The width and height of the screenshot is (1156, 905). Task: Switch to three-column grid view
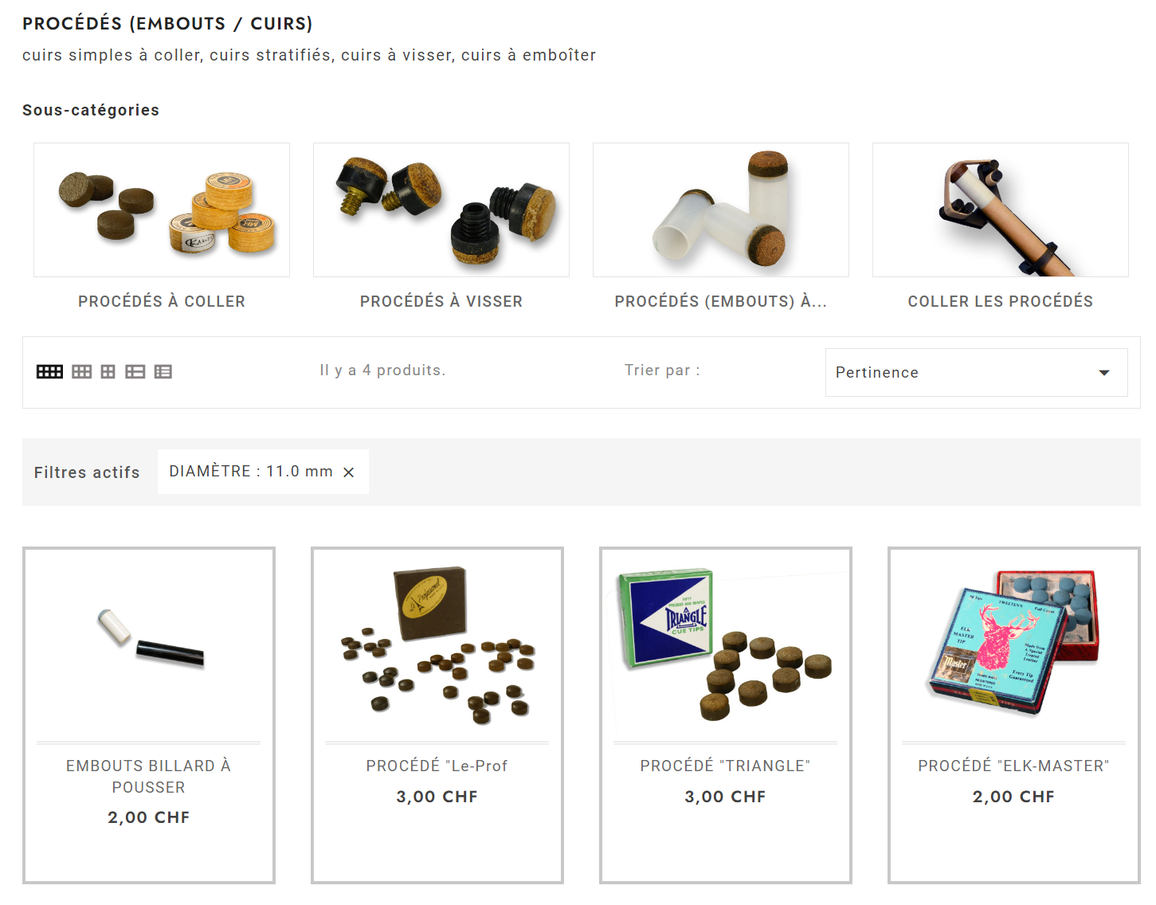[x=82, y=372]
